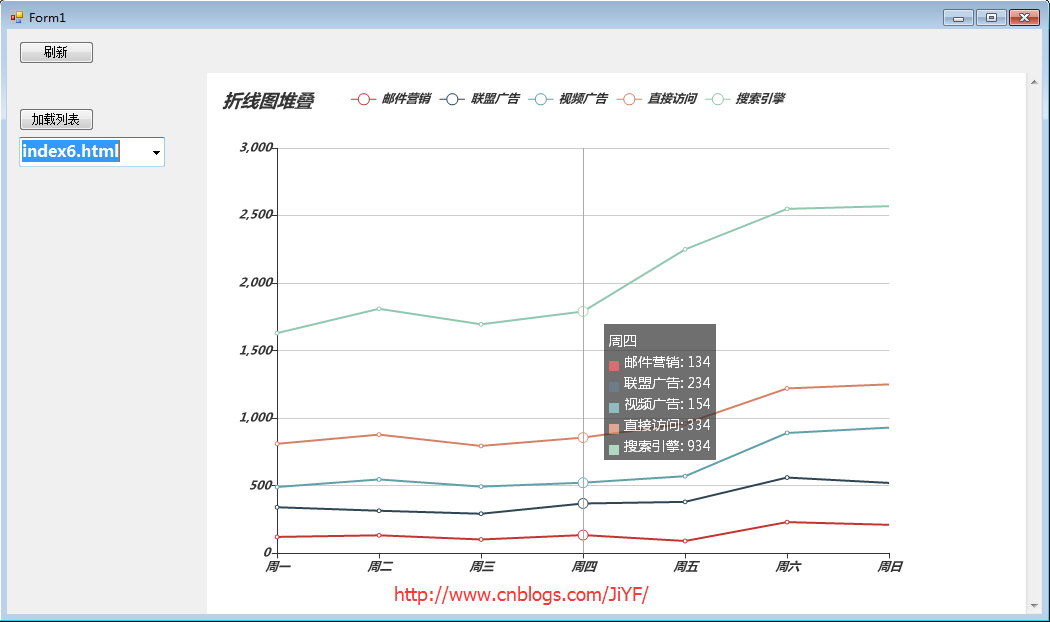Toggle the 视频广告 legend series
The image size is (1050, 622).
click(569, 99)
